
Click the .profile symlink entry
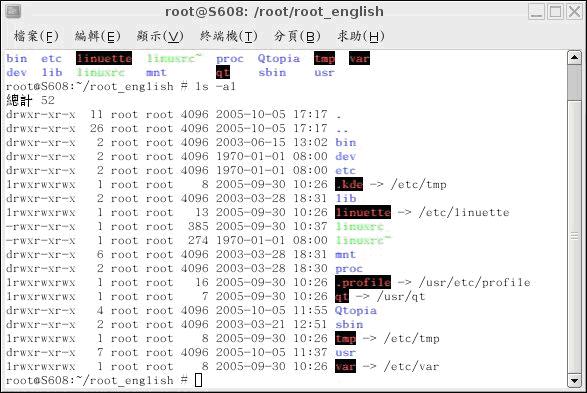tap(363, 282)
